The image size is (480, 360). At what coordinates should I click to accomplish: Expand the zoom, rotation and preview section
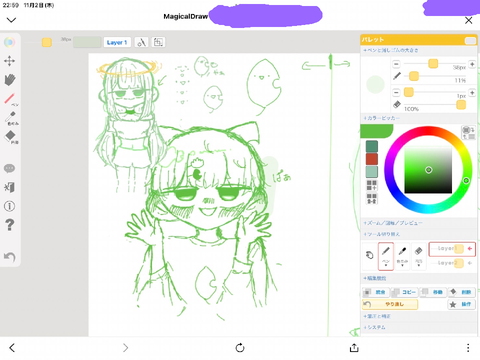tap(419, 223)
